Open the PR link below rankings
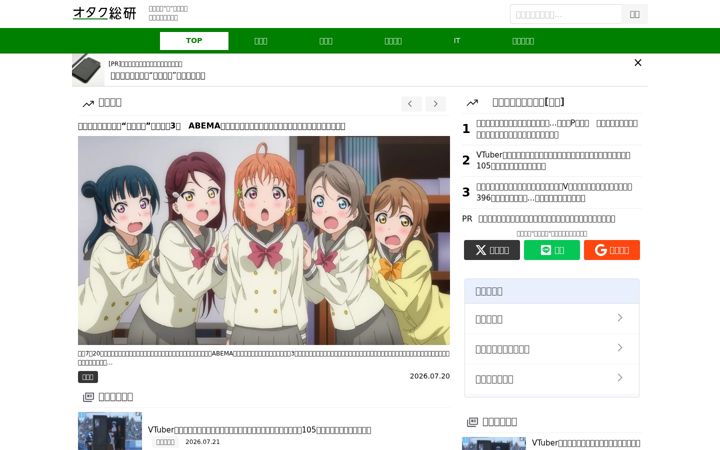The height and width of the screenshot is (450, 720). coord(546,219)
